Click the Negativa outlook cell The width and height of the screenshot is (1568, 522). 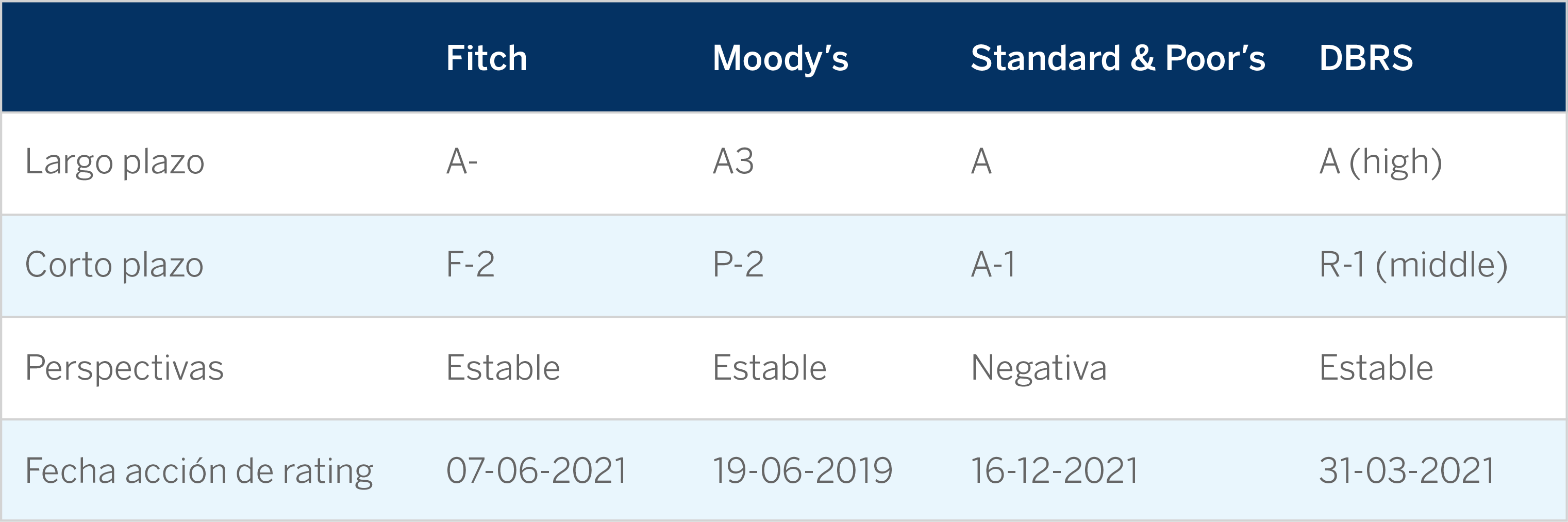coord(1039,368)
